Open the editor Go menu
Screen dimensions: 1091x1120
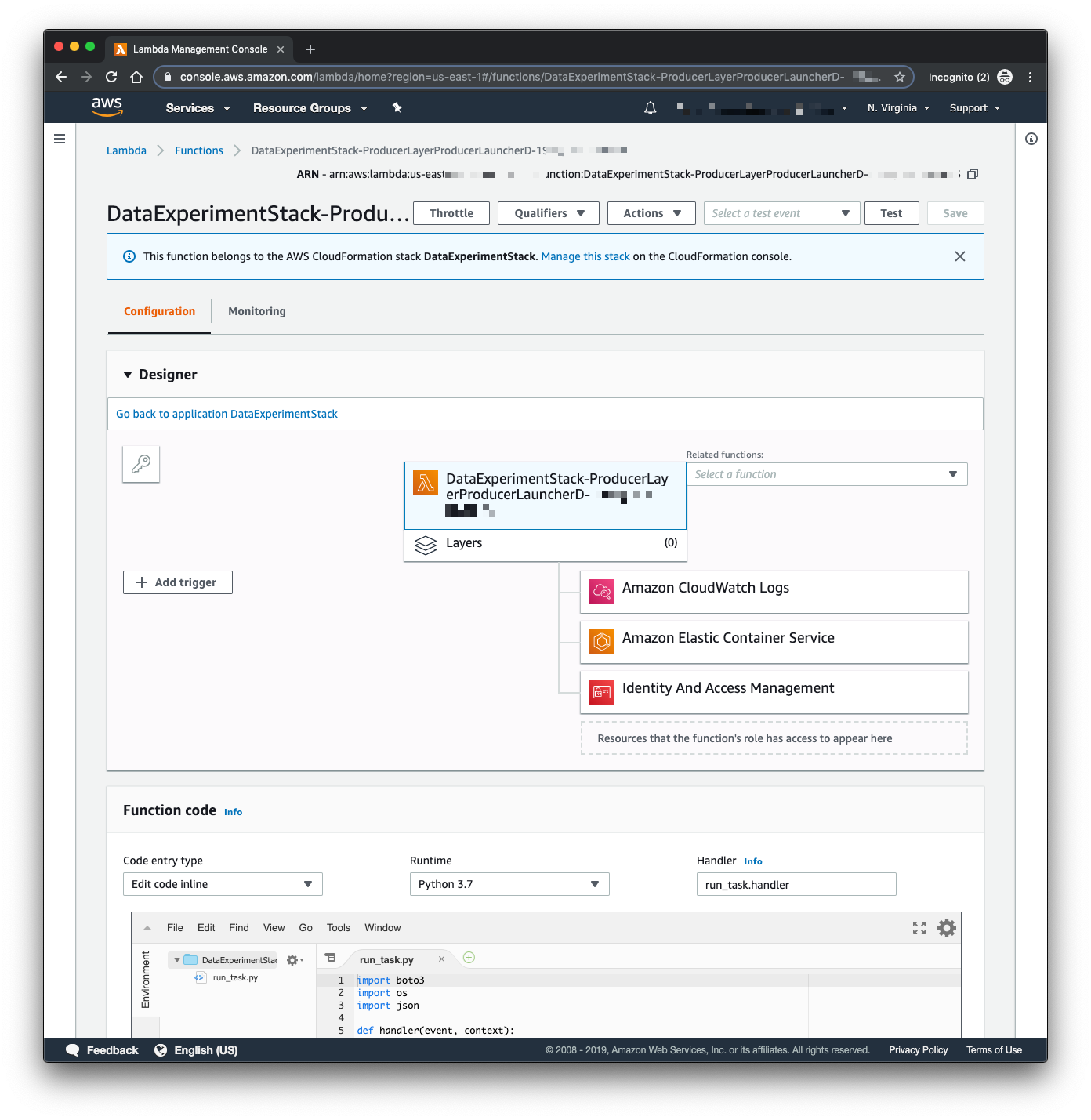(306, 928)
